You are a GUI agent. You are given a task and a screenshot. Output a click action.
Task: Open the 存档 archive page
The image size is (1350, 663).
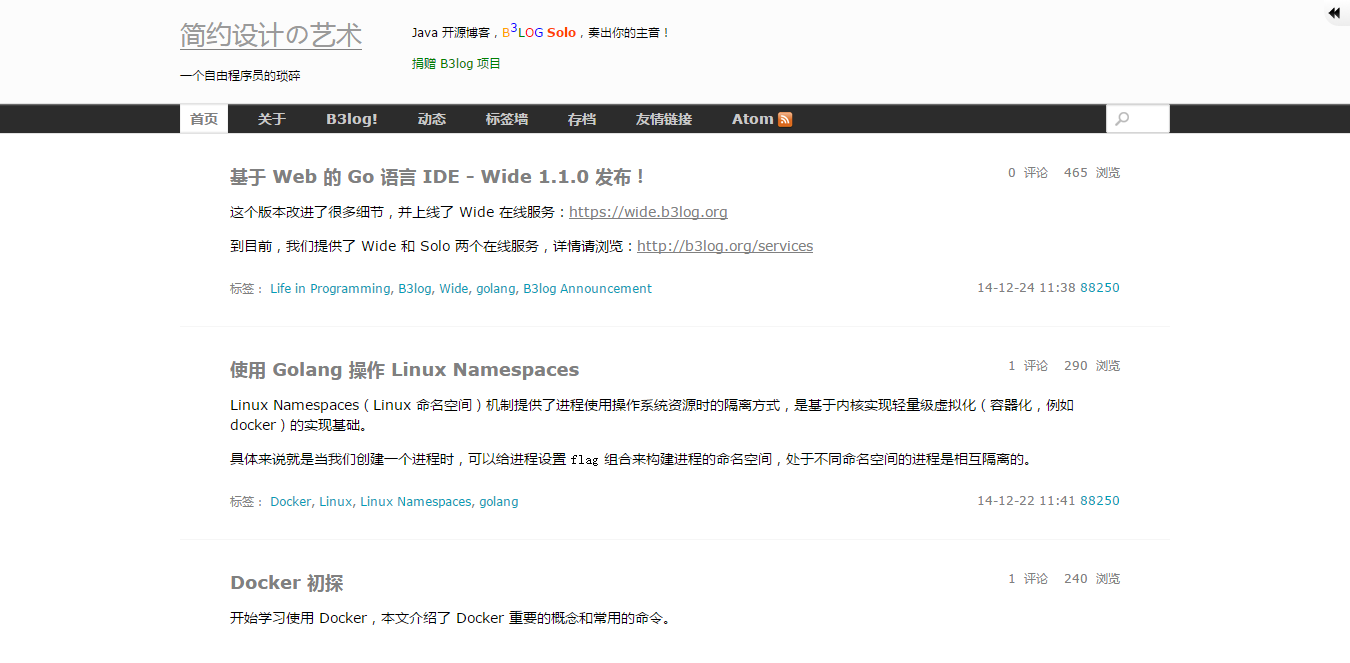click(x=581, y=119)
